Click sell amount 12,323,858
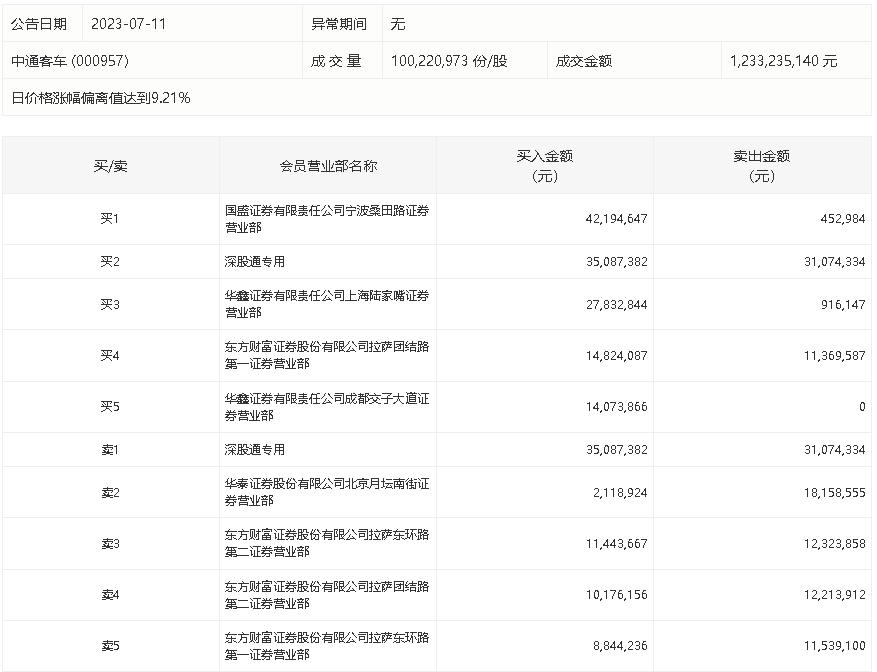 tap(834, 544)
